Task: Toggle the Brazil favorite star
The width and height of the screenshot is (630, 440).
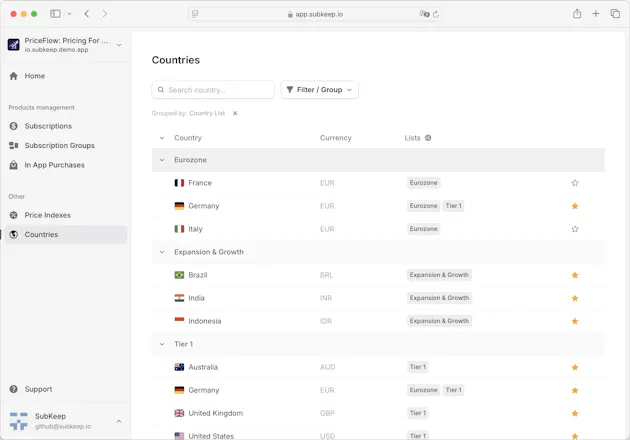Action: tap(575, 275)
